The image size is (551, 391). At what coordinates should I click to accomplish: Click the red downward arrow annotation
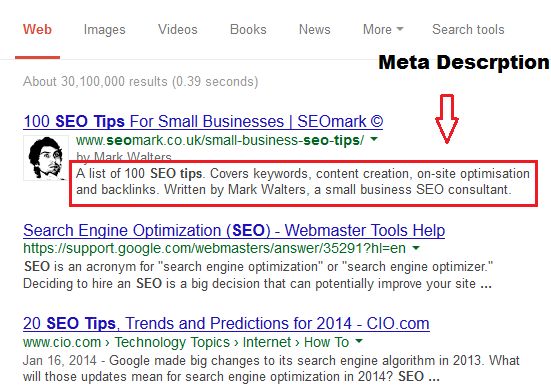pos(447,119)
